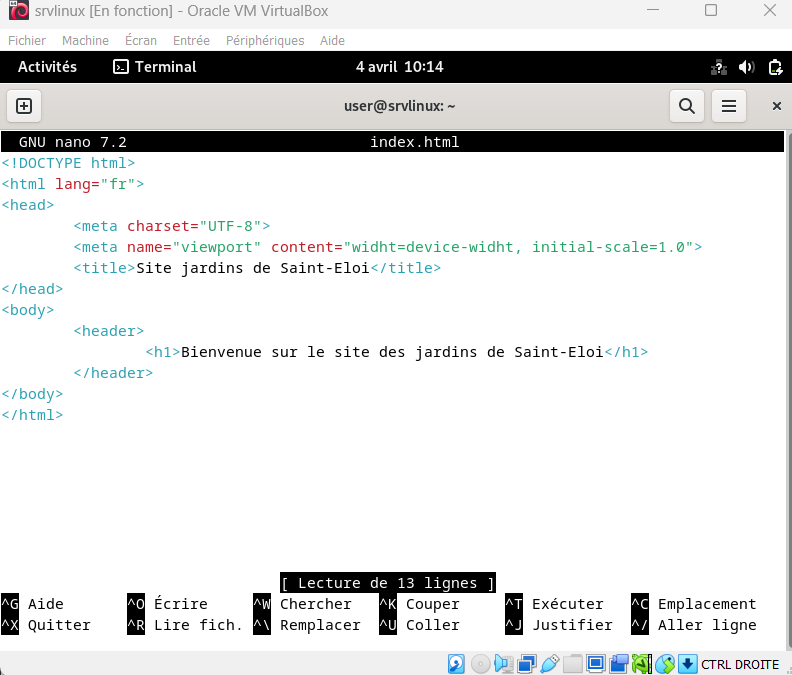Click the network status icon in top bar
Viewport: 792px width, 675px height.
coord(718,67)
